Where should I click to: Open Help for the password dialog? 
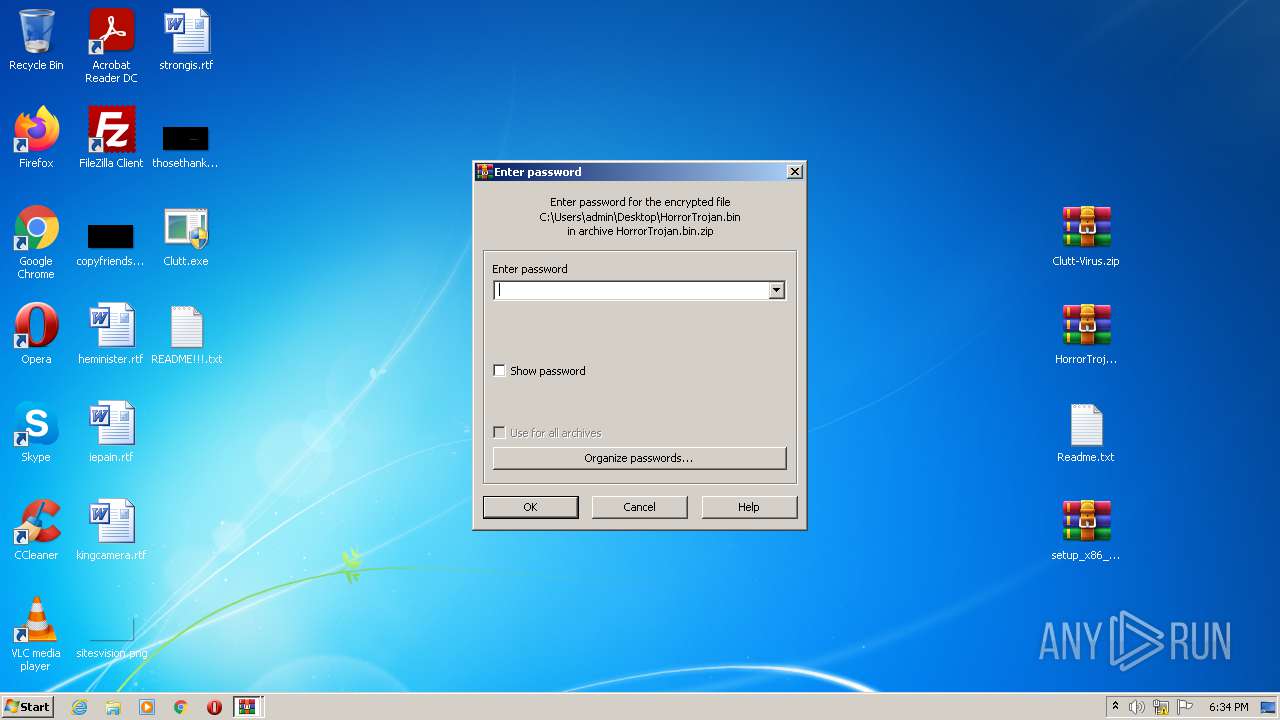click(x=749, y=507)
